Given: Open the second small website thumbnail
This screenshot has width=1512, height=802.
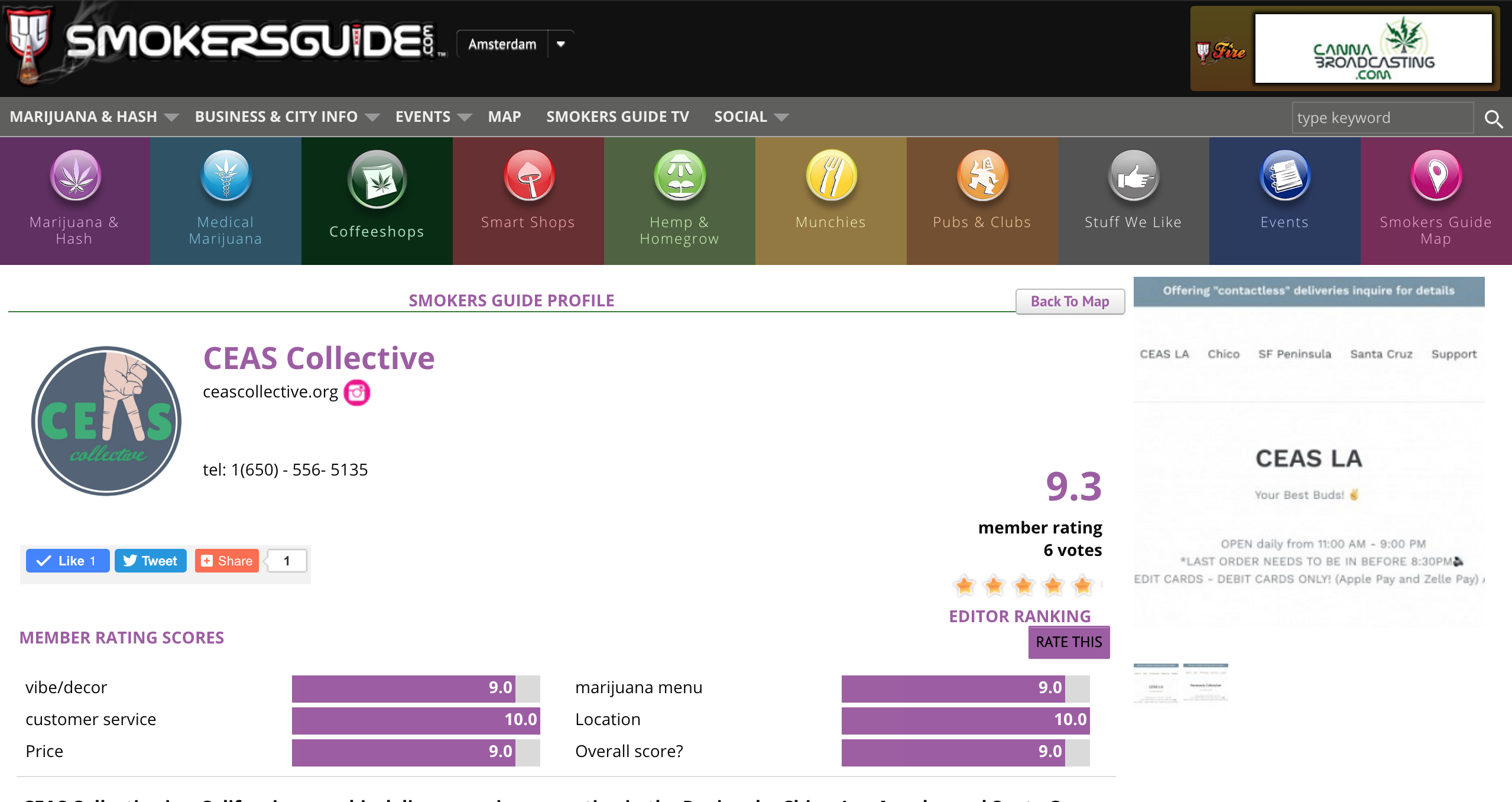Looking at the screenshot, I should (1205, 684).
